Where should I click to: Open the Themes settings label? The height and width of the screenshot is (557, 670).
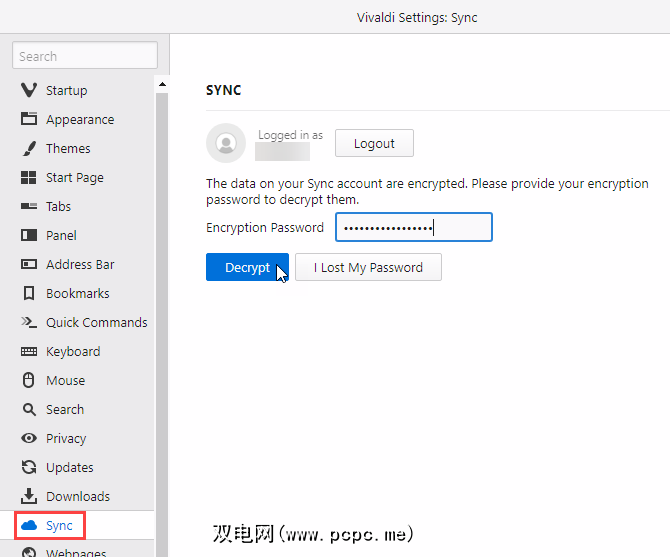(68, 148)
